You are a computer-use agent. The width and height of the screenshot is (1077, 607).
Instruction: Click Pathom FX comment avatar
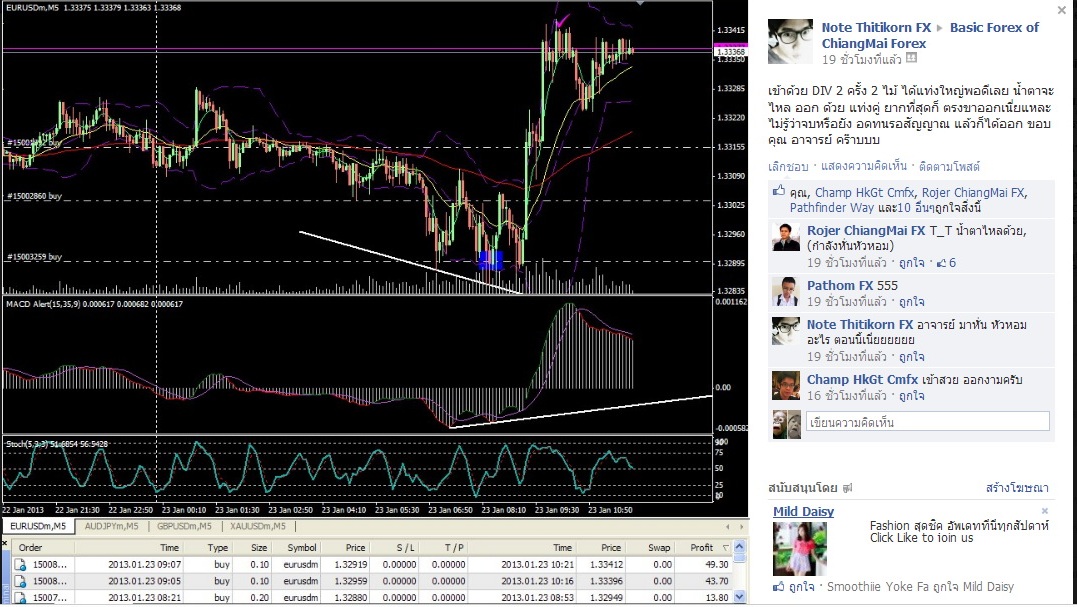(x=786, y=292)
